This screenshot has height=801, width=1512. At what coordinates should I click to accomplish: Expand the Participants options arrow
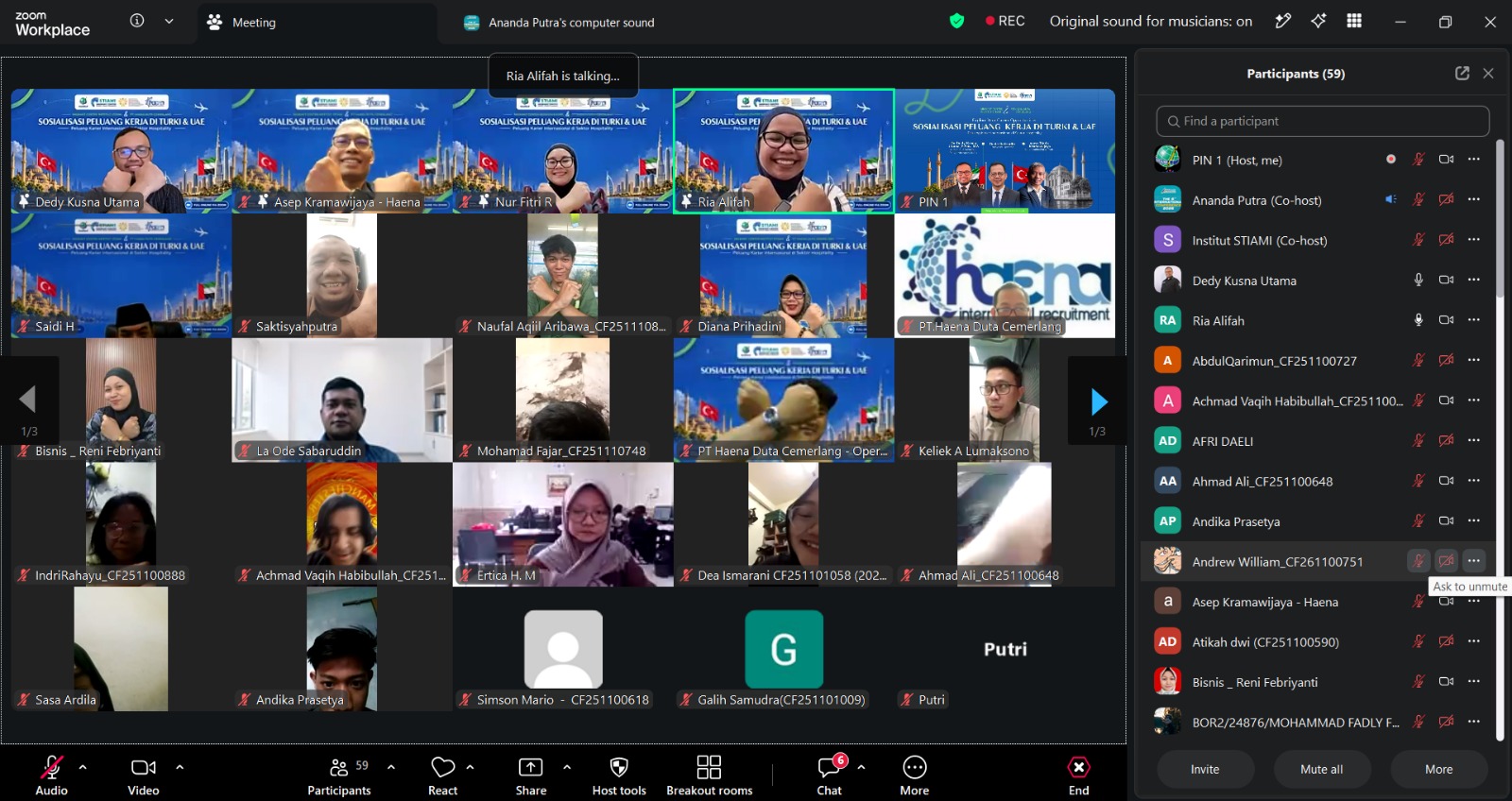[x=391, y=767]
